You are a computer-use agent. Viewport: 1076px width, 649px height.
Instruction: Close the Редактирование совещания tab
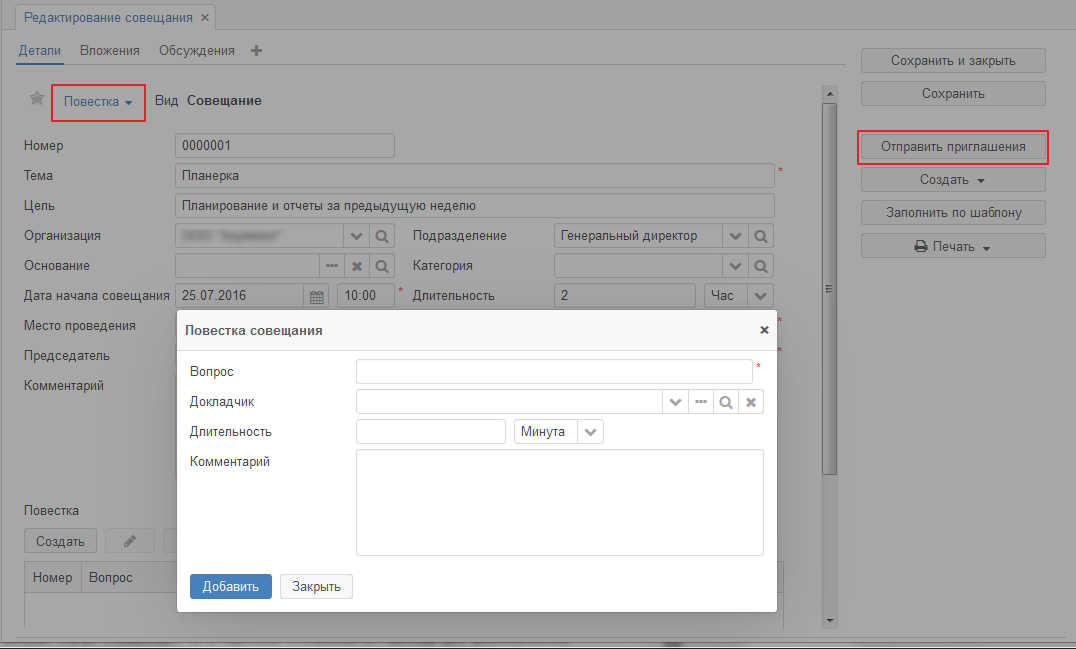pyautogui.click(x=204, y=18)
